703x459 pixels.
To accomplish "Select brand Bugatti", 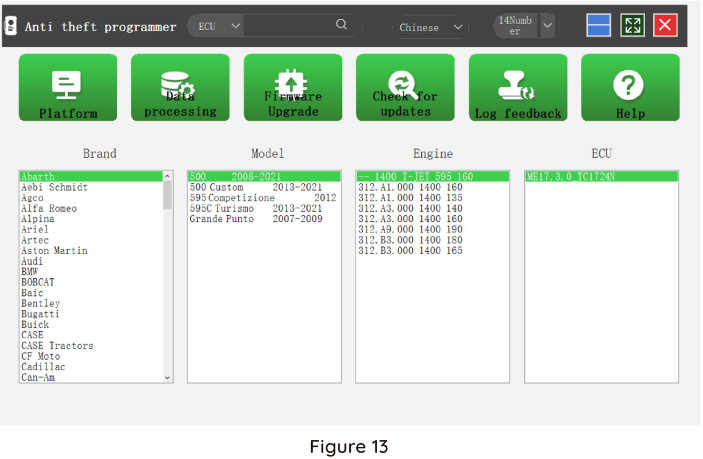I will click(91, 313).
